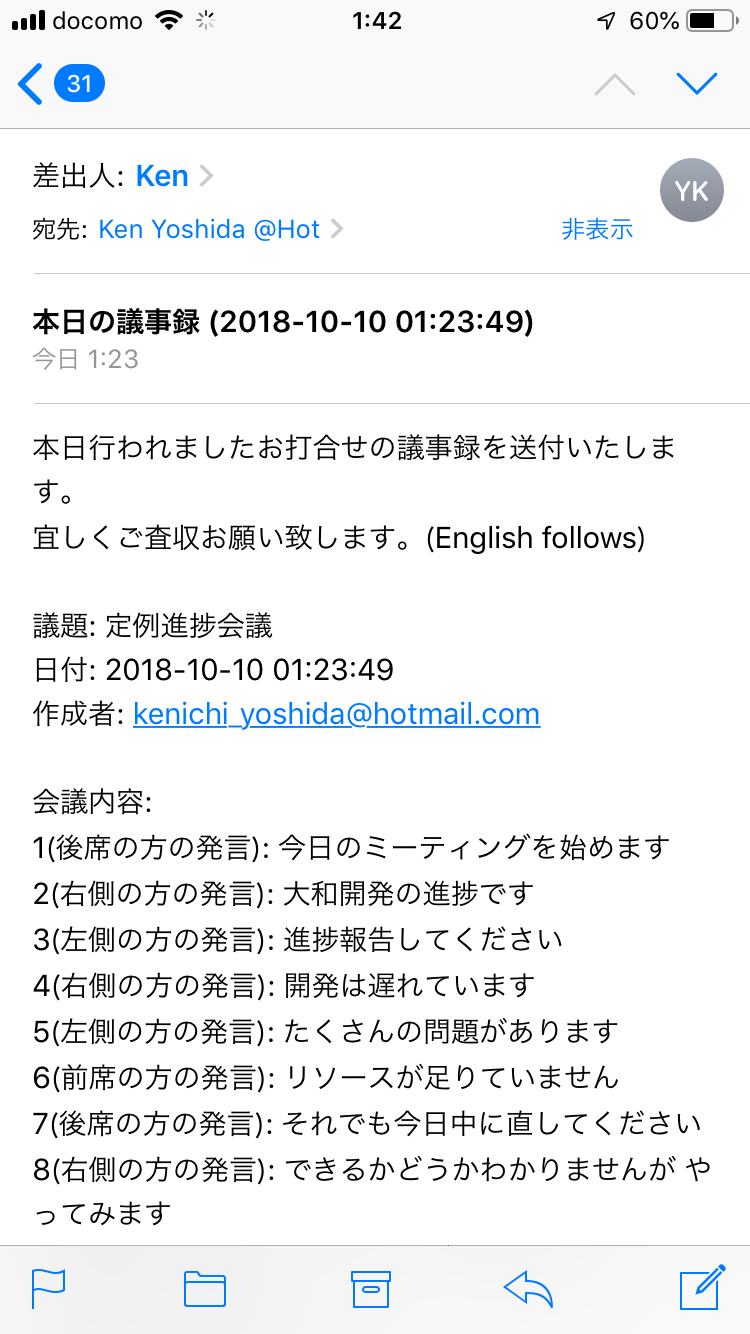Tap the clock showing 1:42
Screen dimensions: 750x1334
click(376, 20)
